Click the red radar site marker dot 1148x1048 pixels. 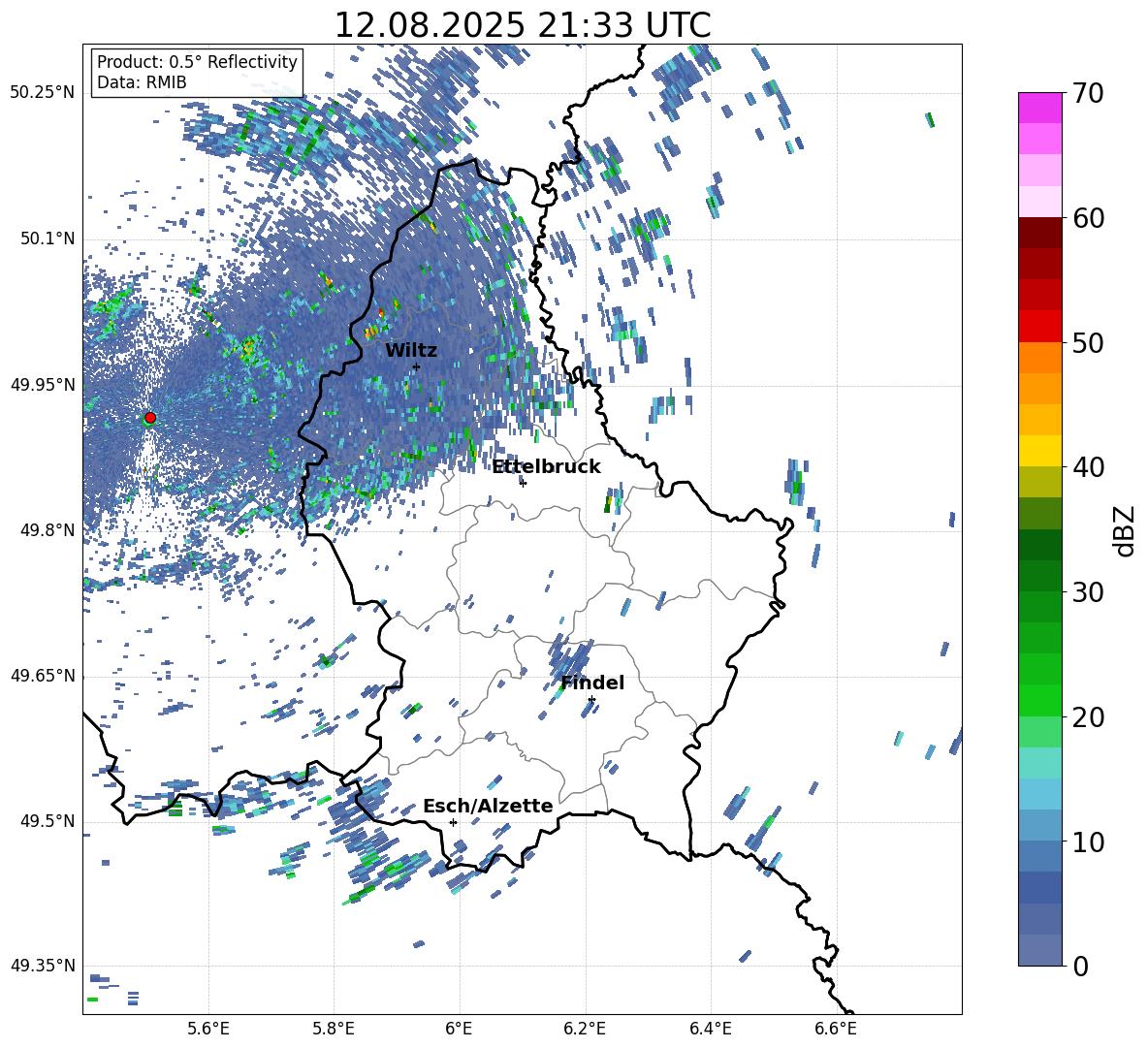(x=150, y=417)
